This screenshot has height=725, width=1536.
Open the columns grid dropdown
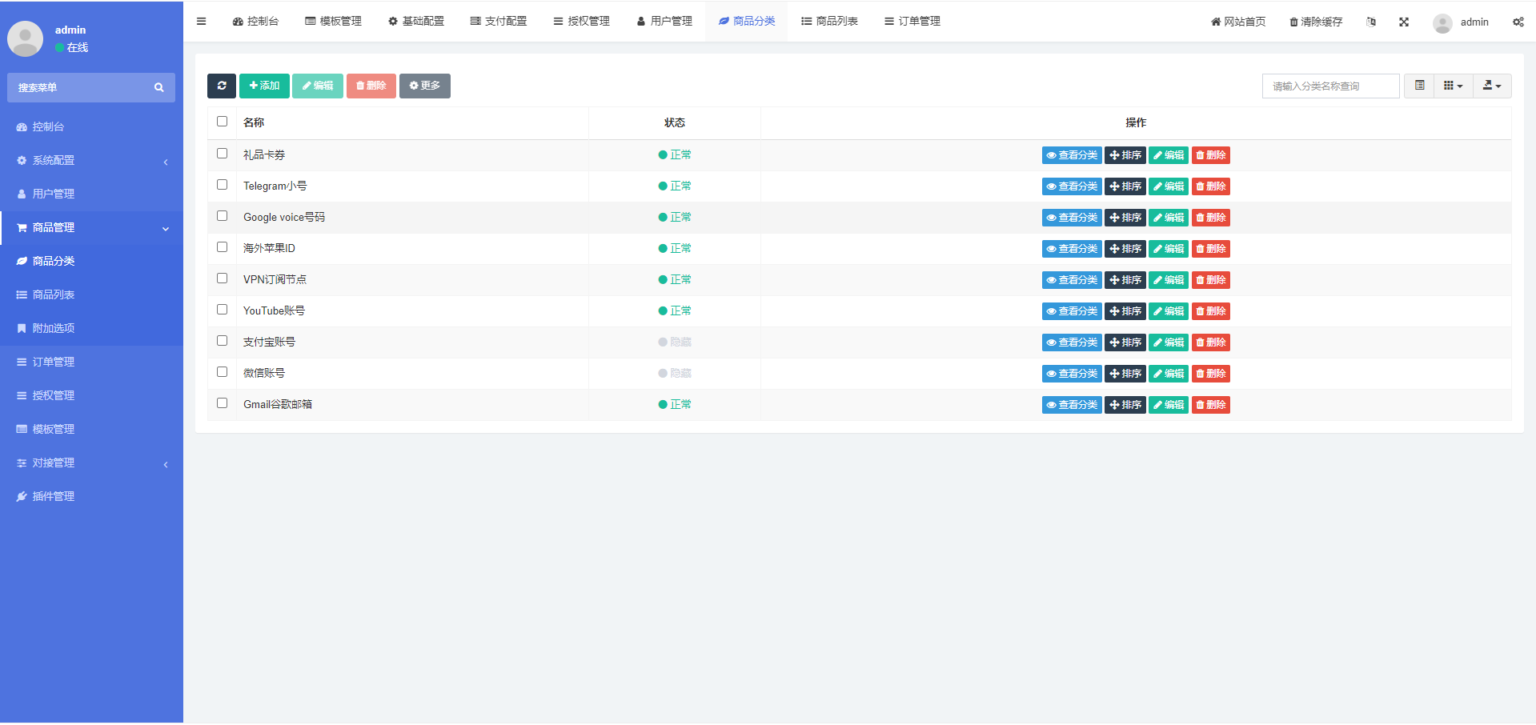(1452, 86)
